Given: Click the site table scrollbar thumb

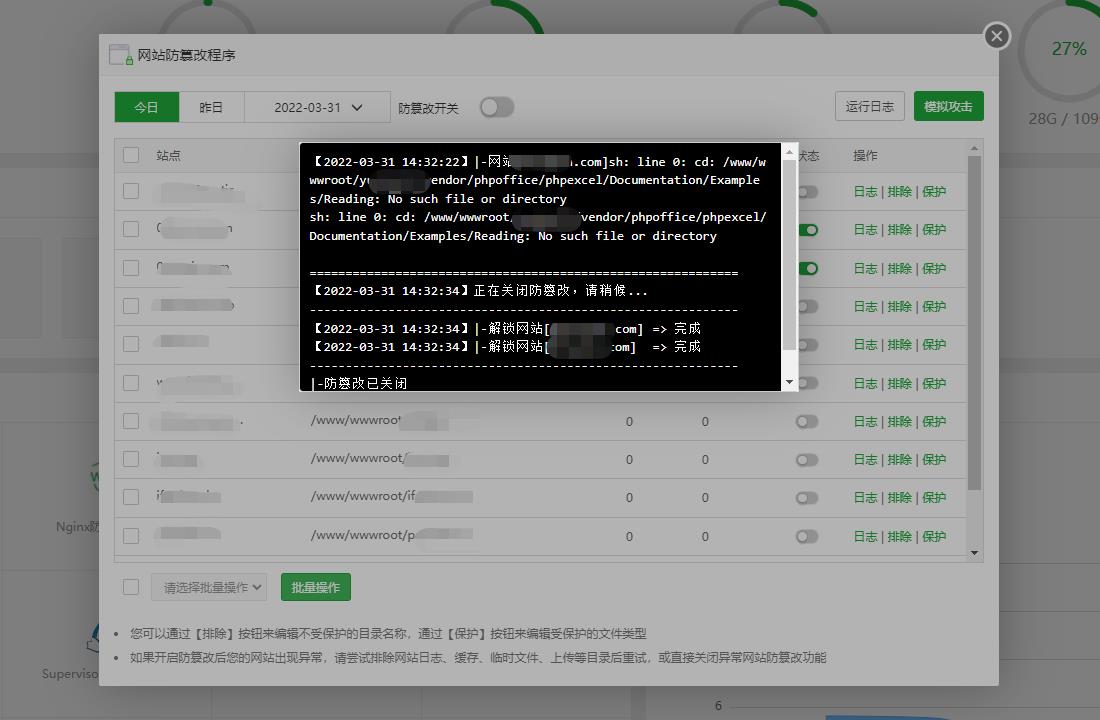Looking at the screenshot, I should (974, 323).
